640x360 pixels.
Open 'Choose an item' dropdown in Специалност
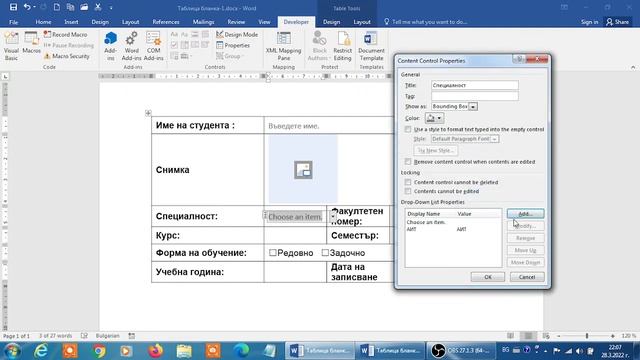click(333, 217)
